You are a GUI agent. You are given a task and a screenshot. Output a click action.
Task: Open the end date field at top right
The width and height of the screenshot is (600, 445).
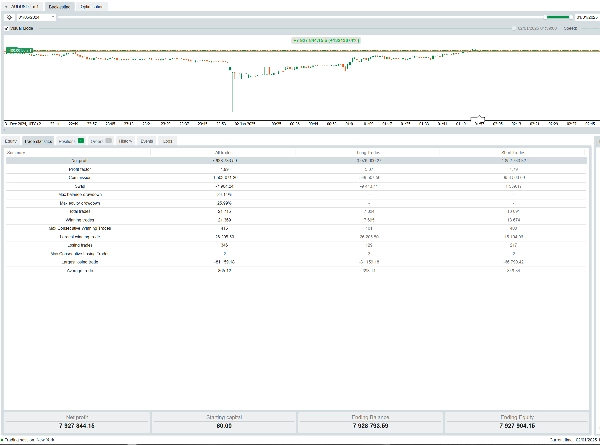click(x=585, y=18)
